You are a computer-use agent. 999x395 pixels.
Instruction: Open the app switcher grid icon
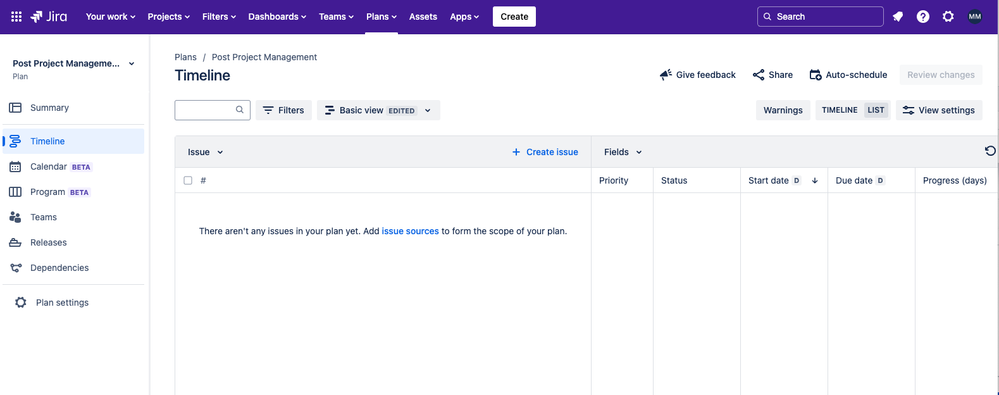[x=17, y=17]
